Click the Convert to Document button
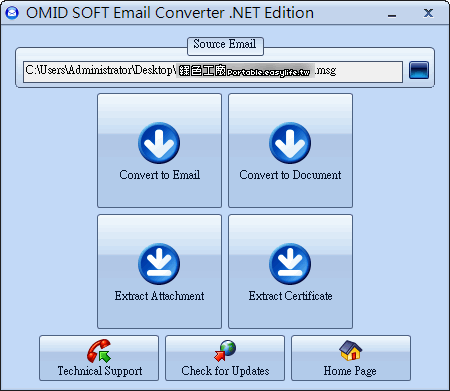The image size is (450, 391). coord(290,150)
